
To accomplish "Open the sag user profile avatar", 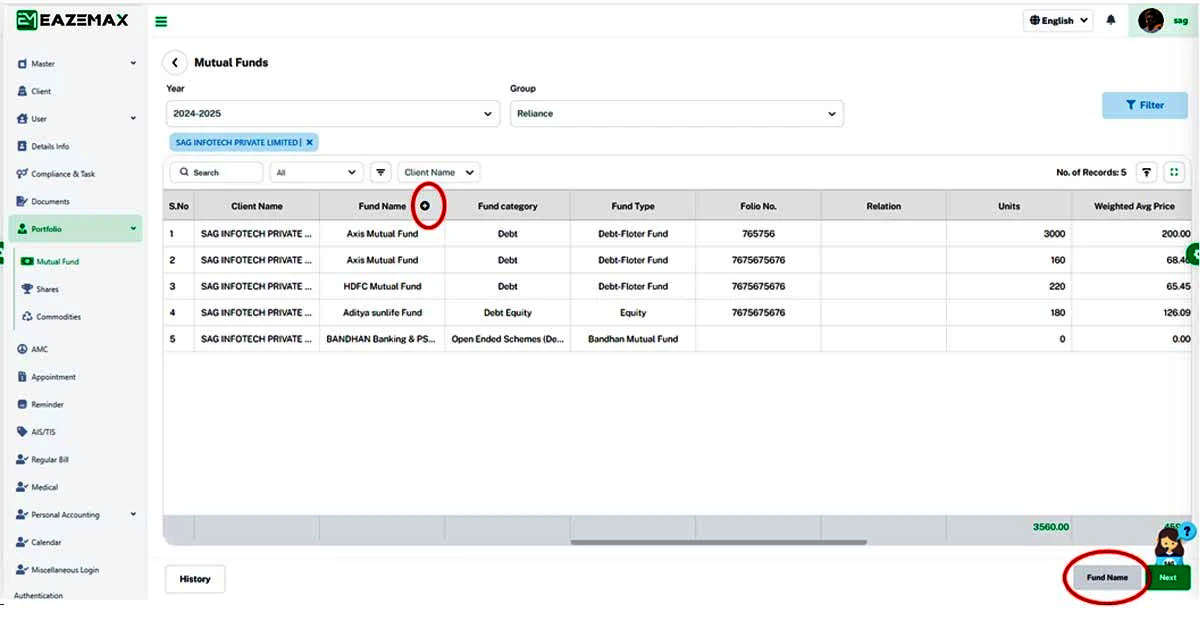I will point(1151,20).
